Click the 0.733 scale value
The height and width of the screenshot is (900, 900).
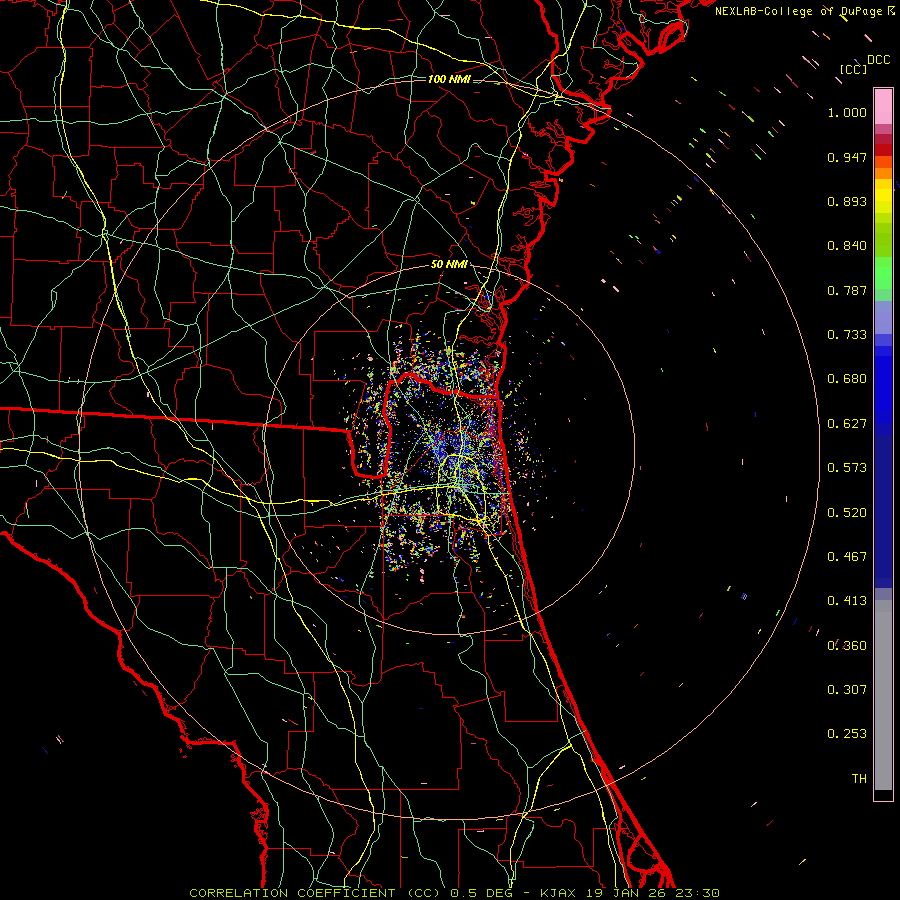point(847,335)
